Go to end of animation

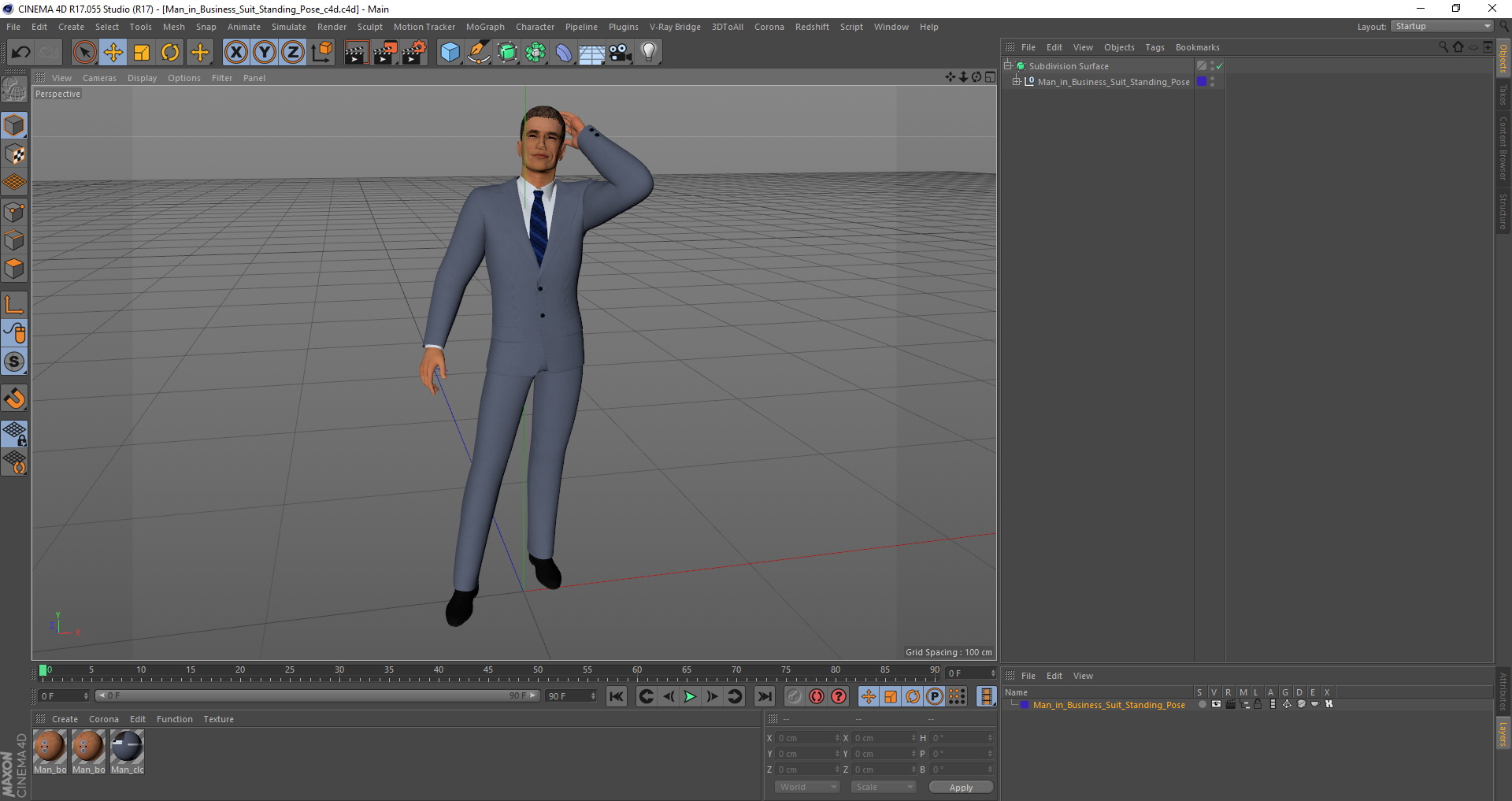tap(765, 696)
